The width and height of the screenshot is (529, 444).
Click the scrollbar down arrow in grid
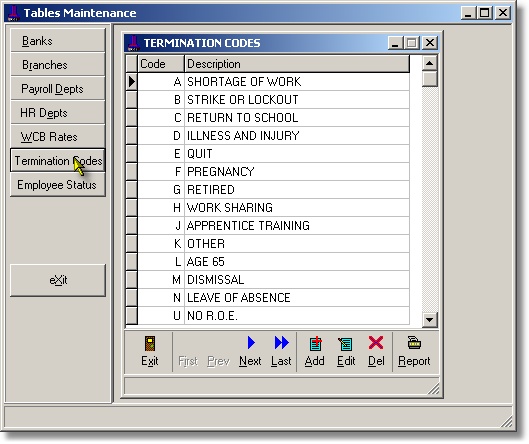pyautogui.click(x=430, y=319)
